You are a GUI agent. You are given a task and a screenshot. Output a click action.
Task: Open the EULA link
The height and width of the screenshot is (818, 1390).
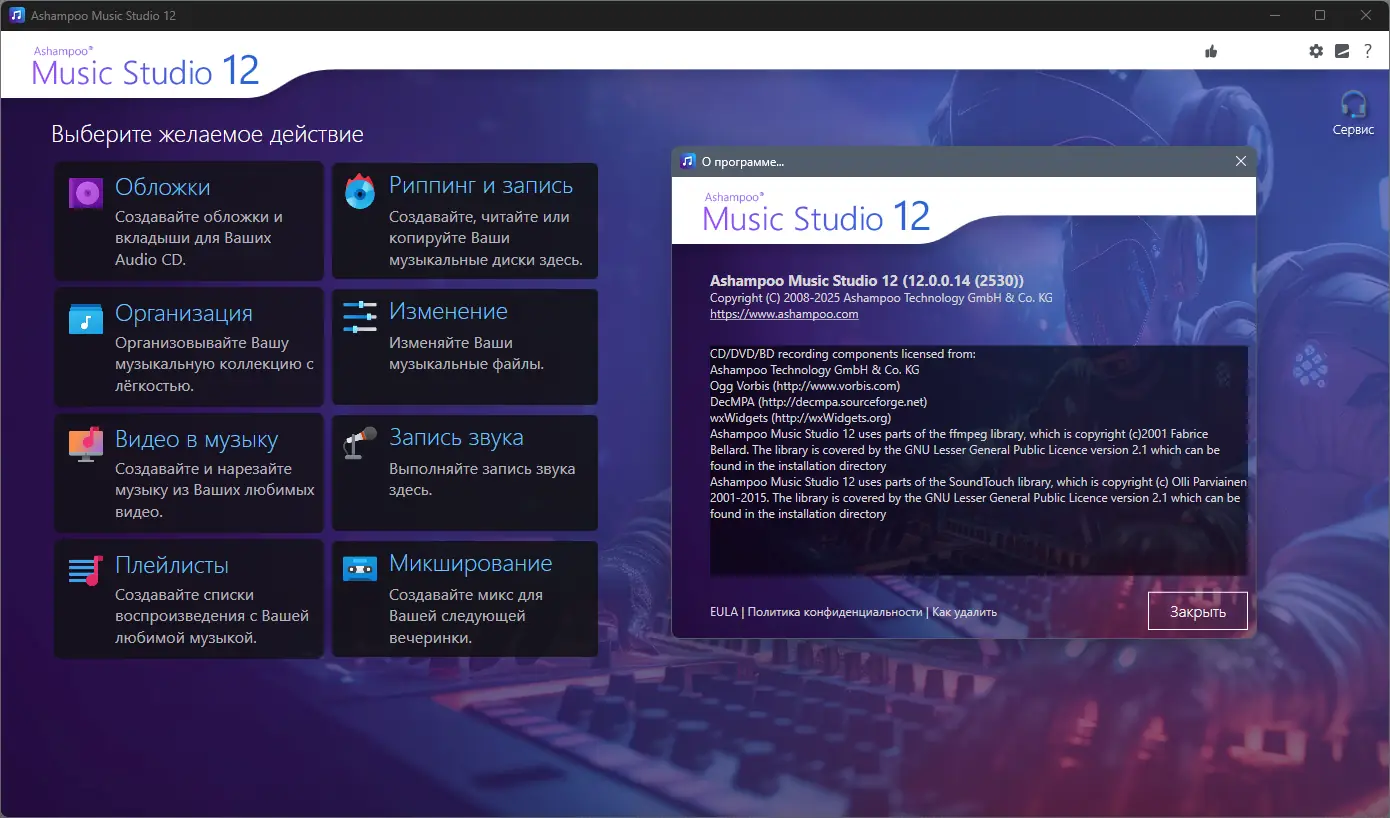[724, 612]
